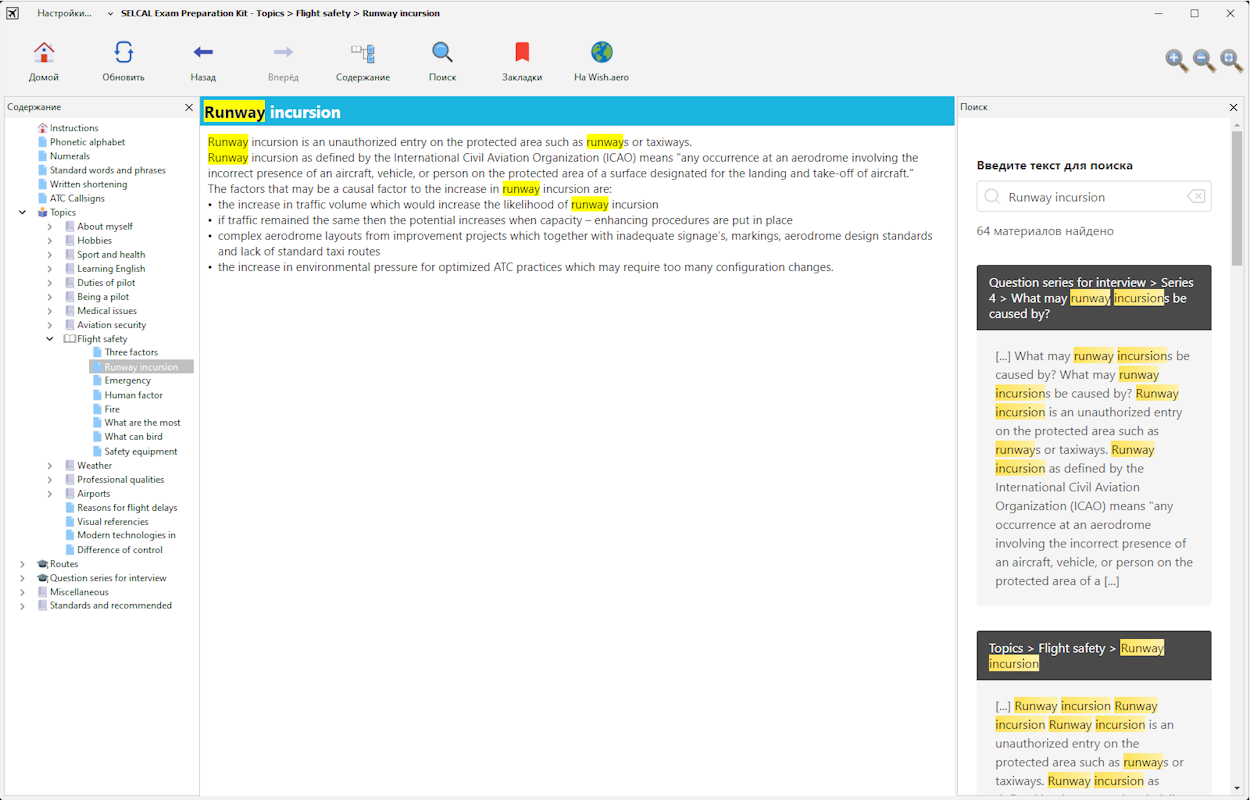Select the Numerals topic

click(69, 156)
